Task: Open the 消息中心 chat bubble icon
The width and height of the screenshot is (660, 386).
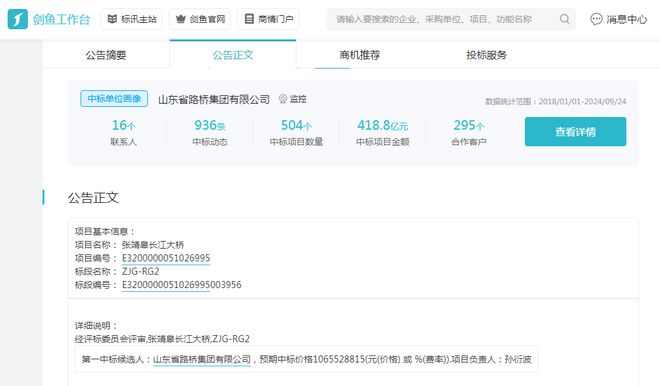Action: 596,19
